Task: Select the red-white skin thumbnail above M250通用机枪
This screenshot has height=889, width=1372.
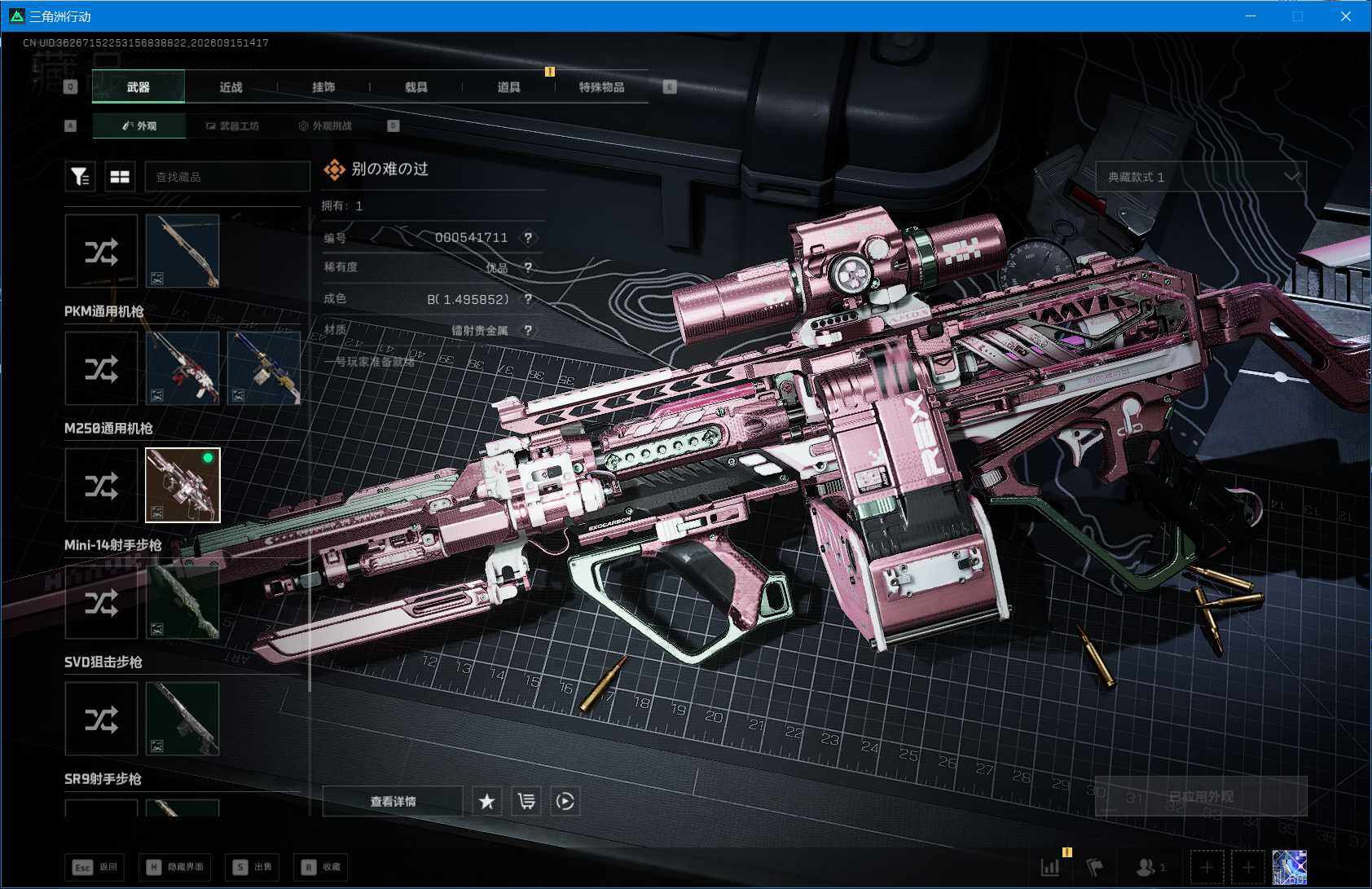Action: (182, 368)
